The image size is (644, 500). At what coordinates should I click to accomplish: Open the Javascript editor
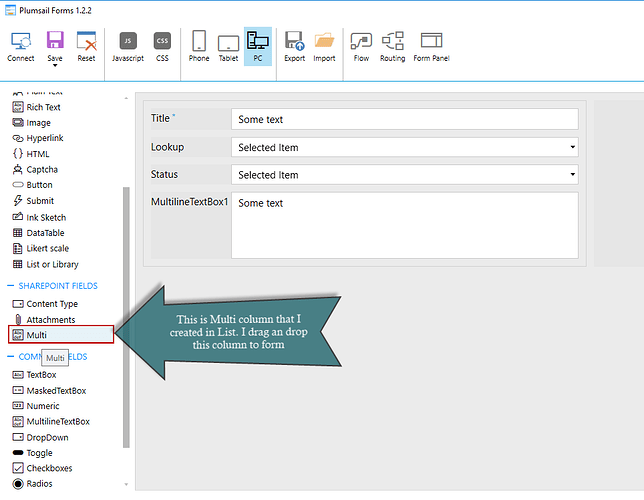coord(128,47)
